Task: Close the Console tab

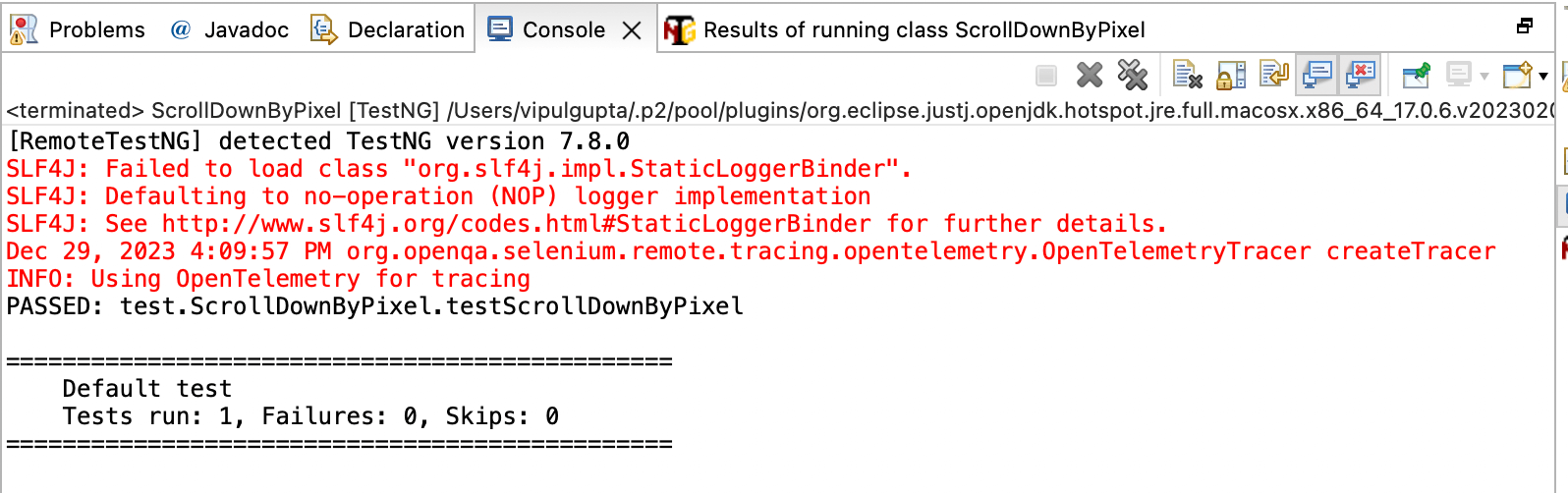Action: (x=632, y=30)
